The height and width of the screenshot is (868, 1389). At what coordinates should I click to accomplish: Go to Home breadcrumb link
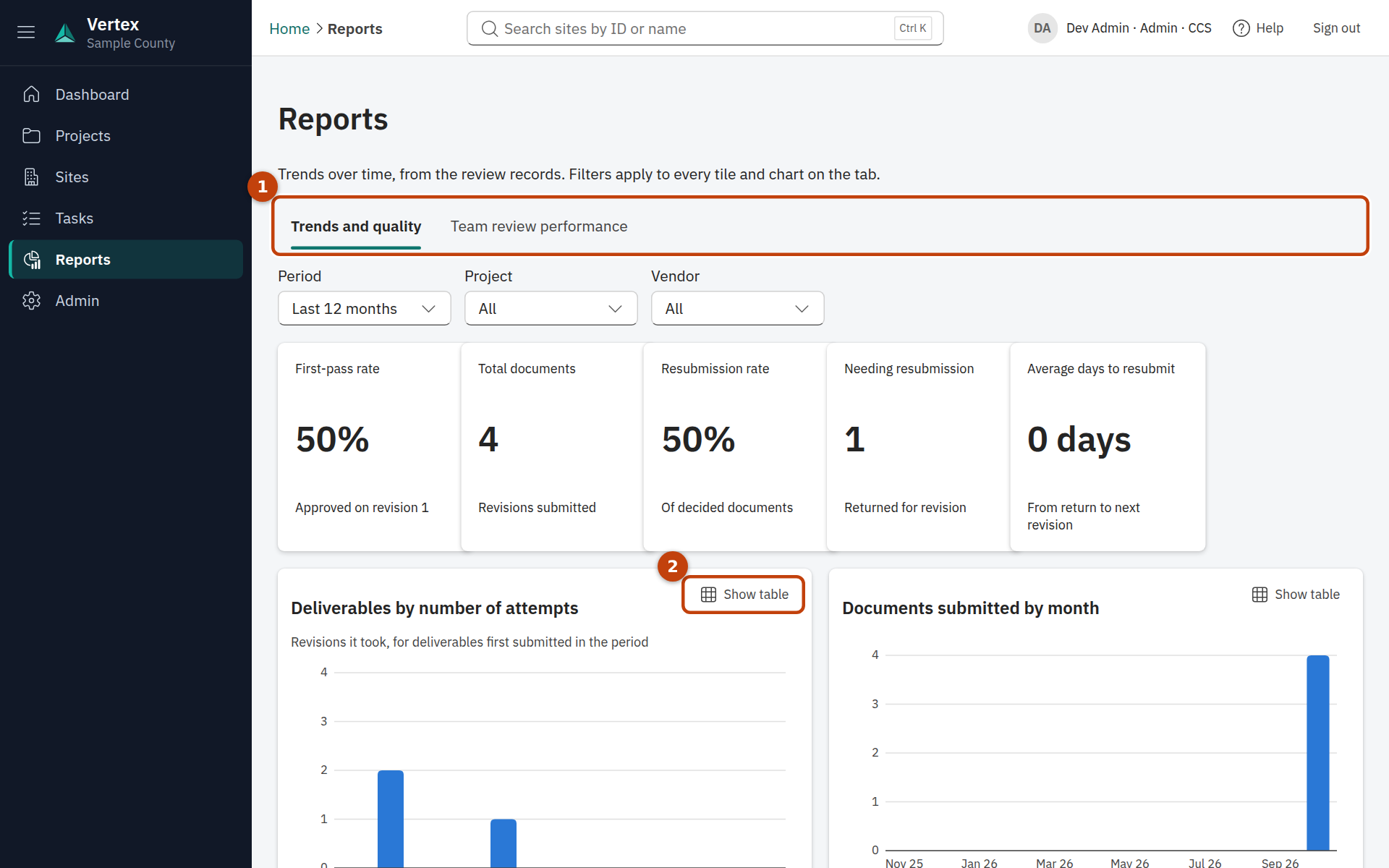(x=289, y=29)
